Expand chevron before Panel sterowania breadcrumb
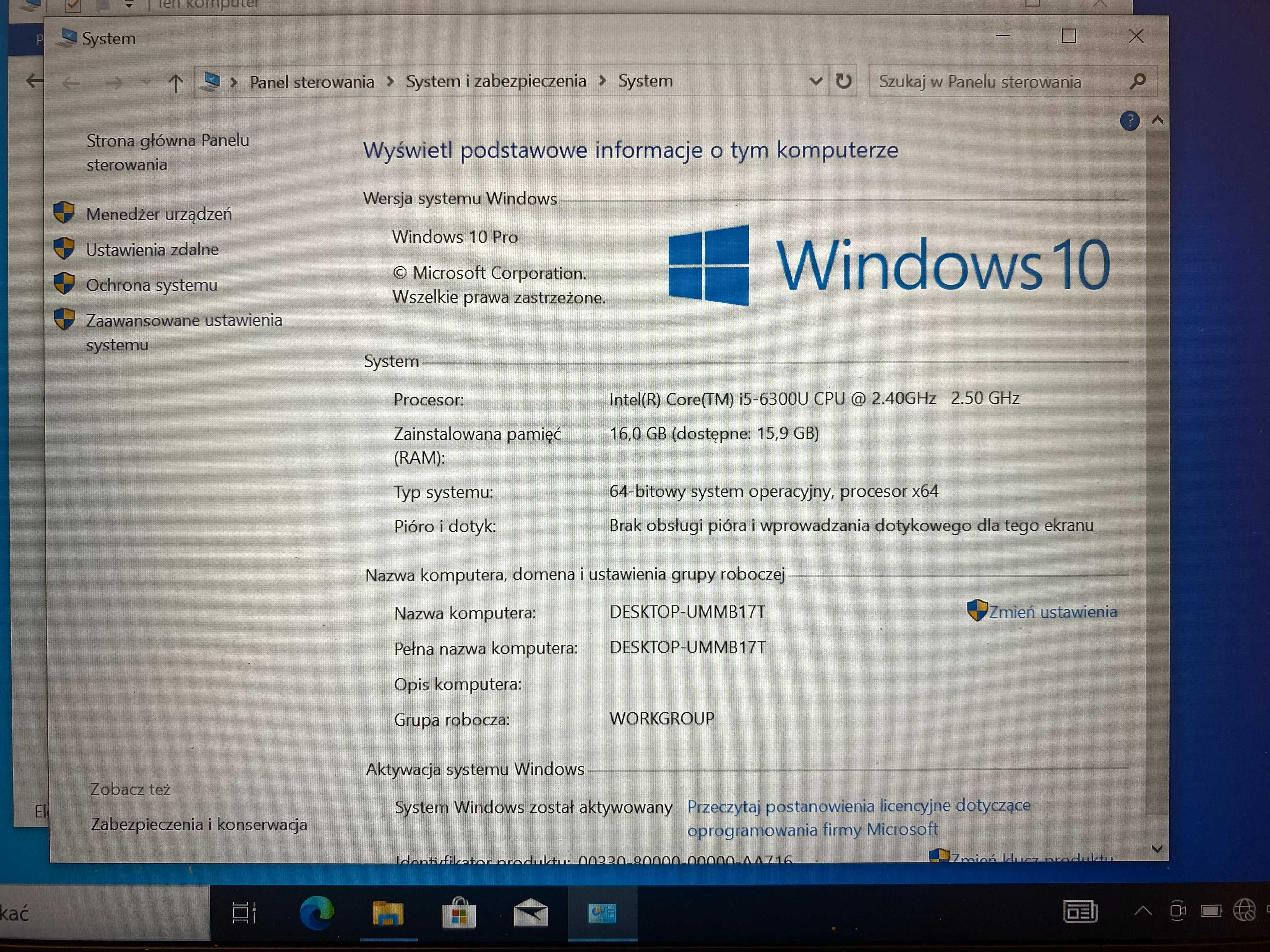The image size is (1270, 952). (234, 82)
